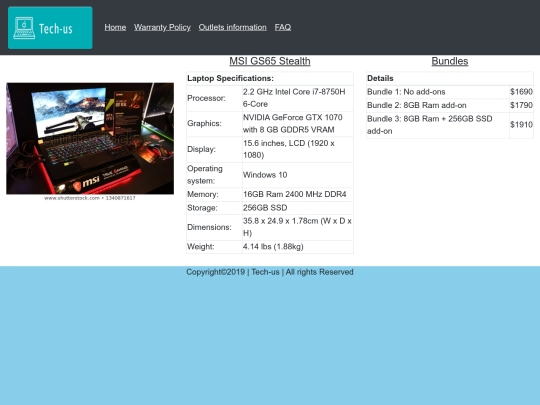Go to Outlets information
The width and height of the screenshot is (540, 405).
tap(232, 27)
